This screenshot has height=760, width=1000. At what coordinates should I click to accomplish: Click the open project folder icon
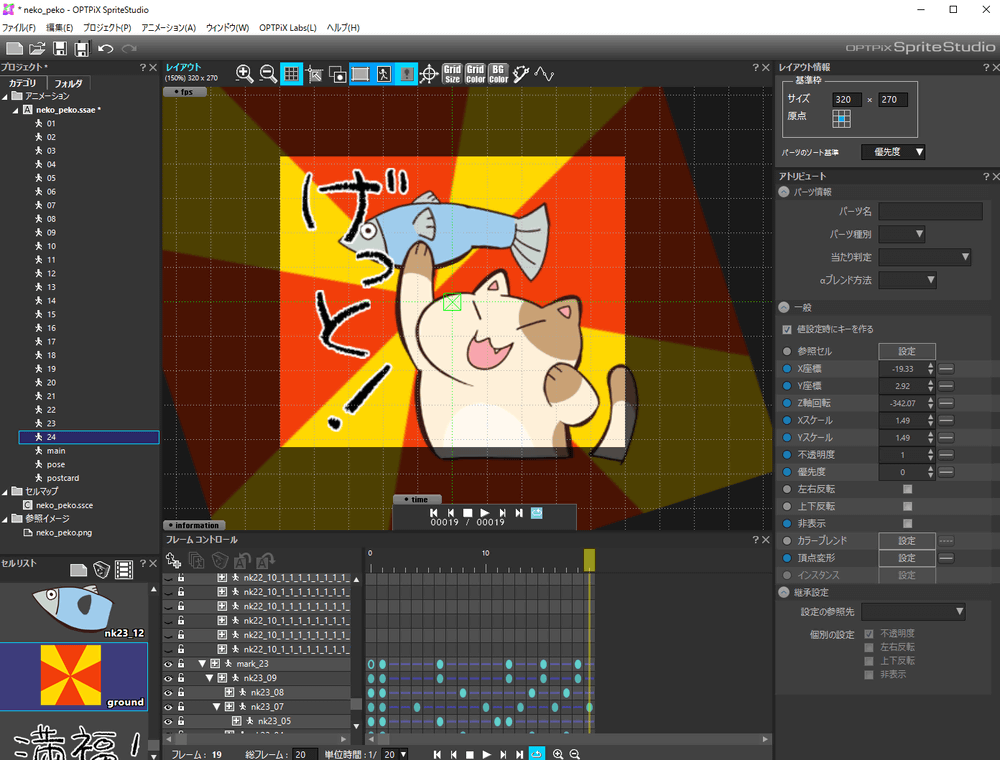[x=37, y=48]
